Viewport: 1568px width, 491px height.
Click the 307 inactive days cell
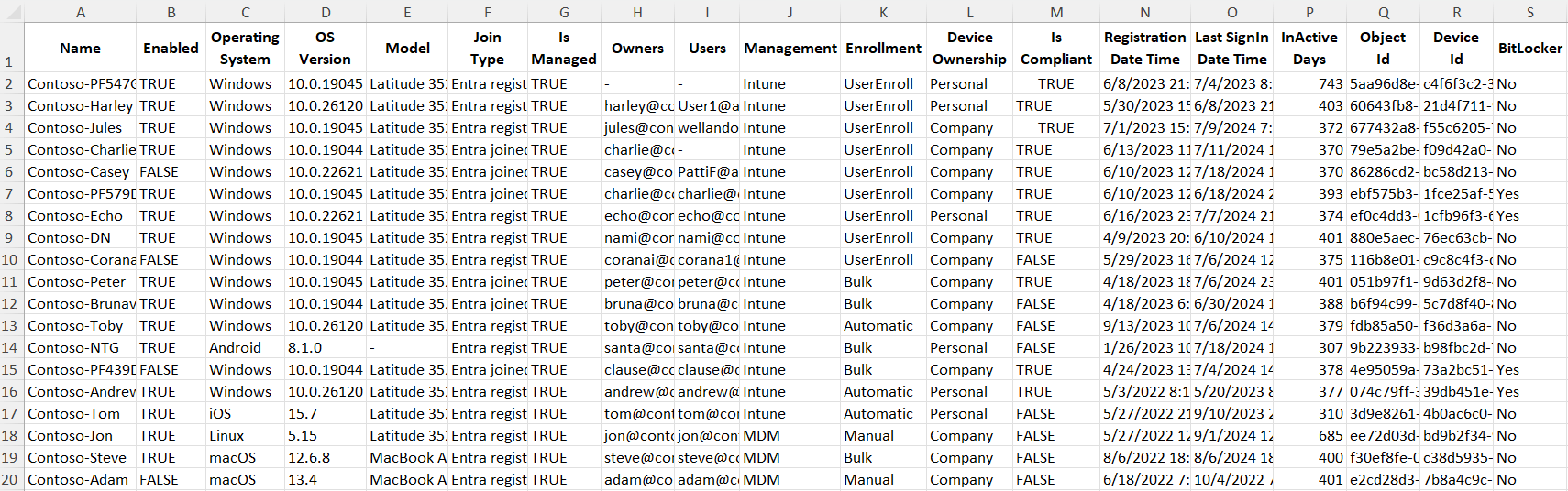pos(1309,347)
